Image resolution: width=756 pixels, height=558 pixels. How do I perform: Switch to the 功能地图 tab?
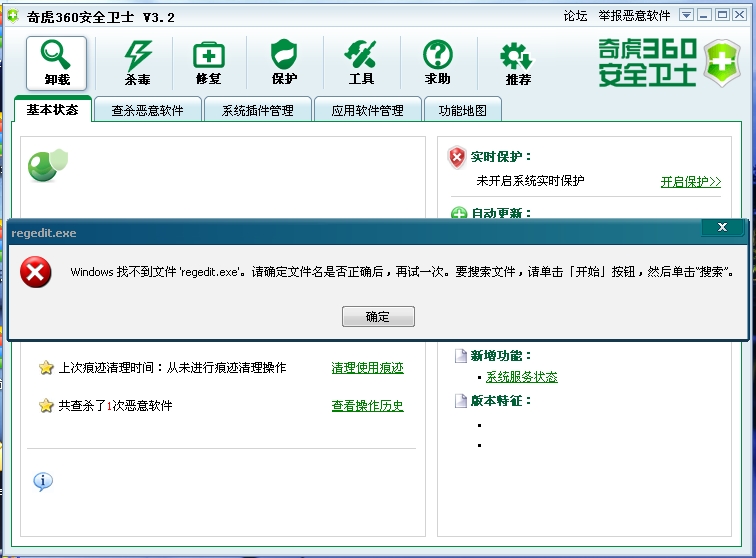(462, 110)
